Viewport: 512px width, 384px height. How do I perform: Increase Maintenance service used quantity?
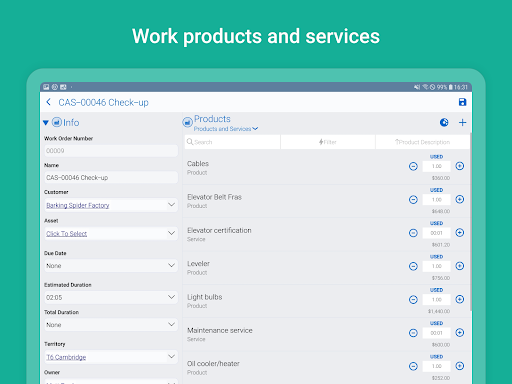tap(460, 333)
